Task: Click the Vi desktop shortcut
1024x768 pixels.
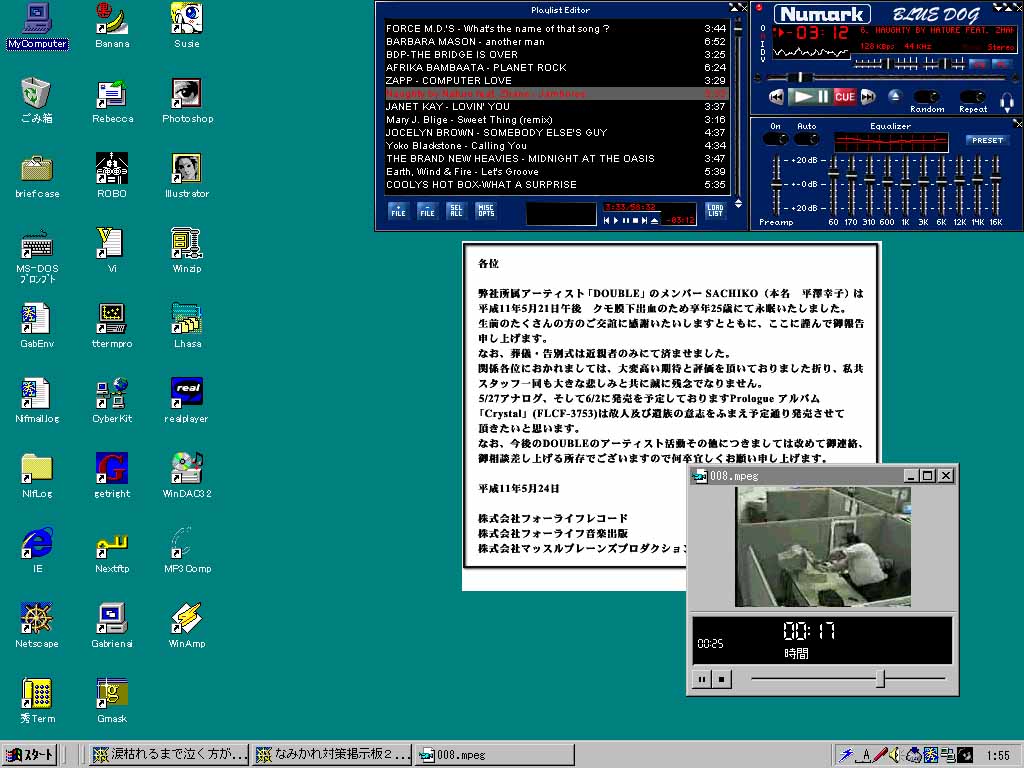Action: [x=112, y=251]
